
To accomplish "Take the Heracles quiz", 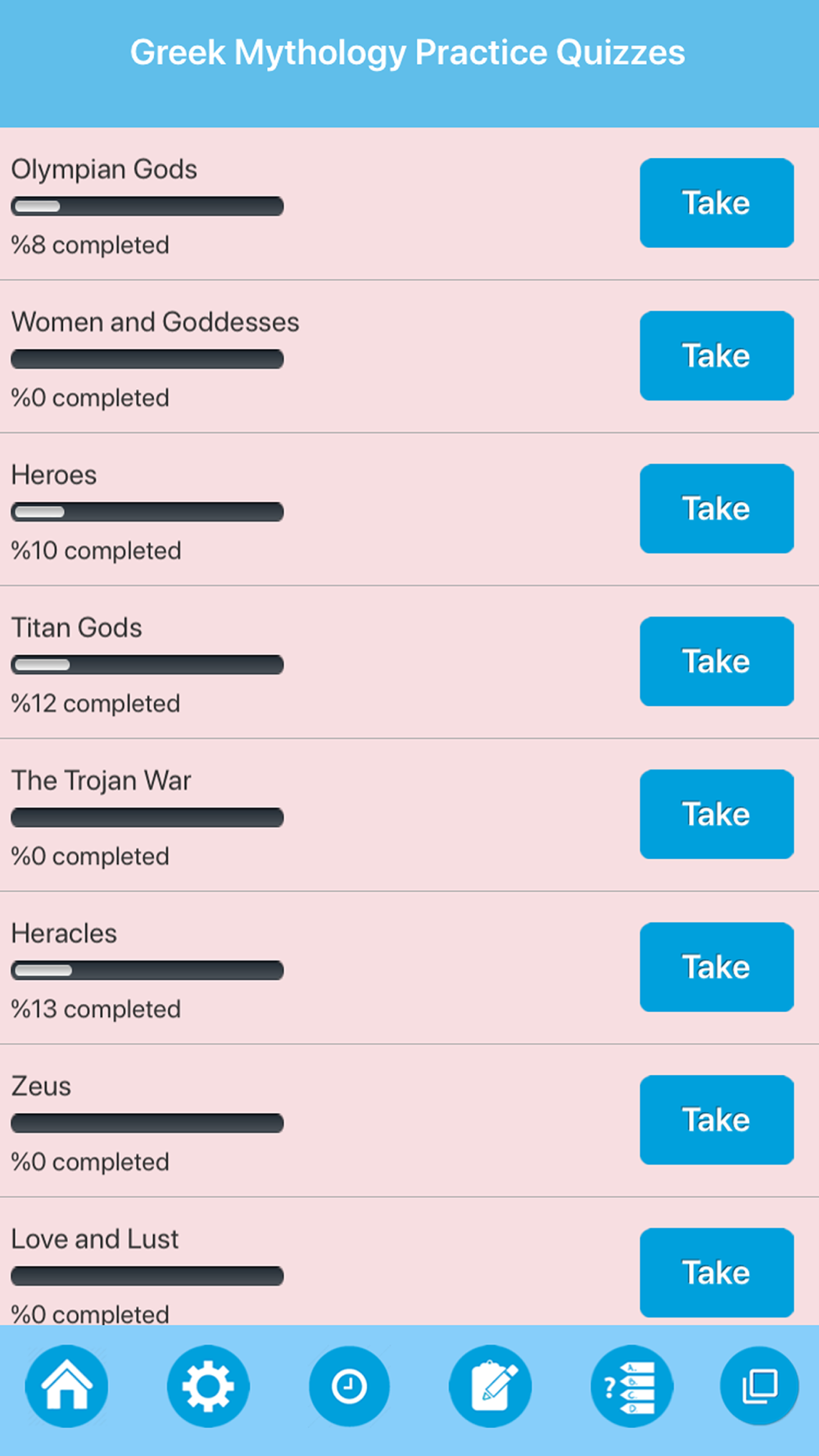I will click(x=717, y=967).
